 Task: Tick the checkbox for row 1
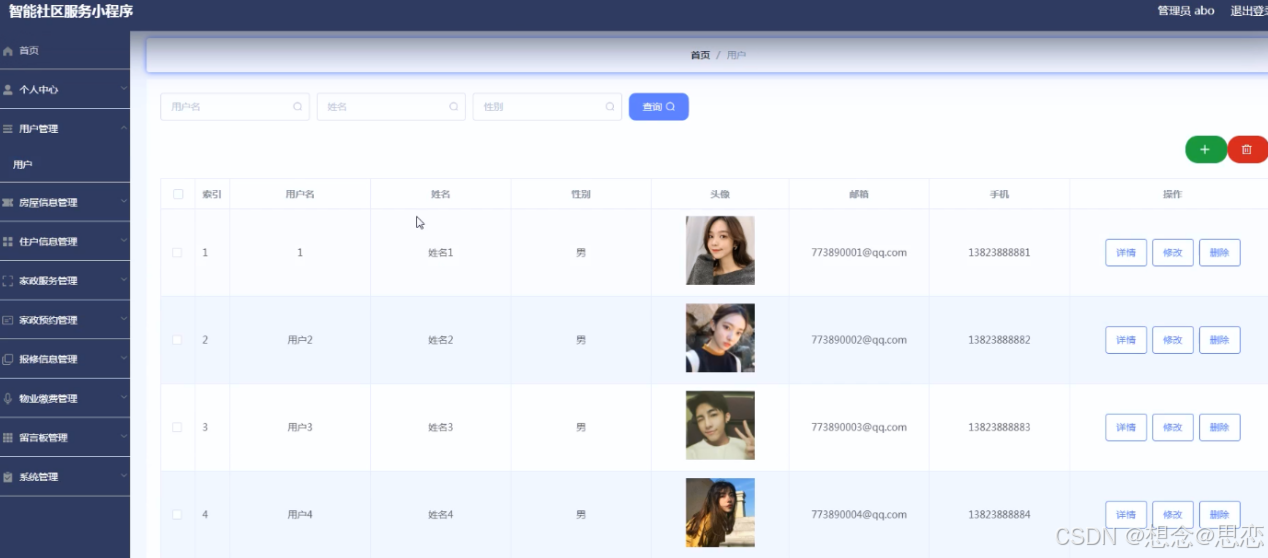[x=177, y=253]
